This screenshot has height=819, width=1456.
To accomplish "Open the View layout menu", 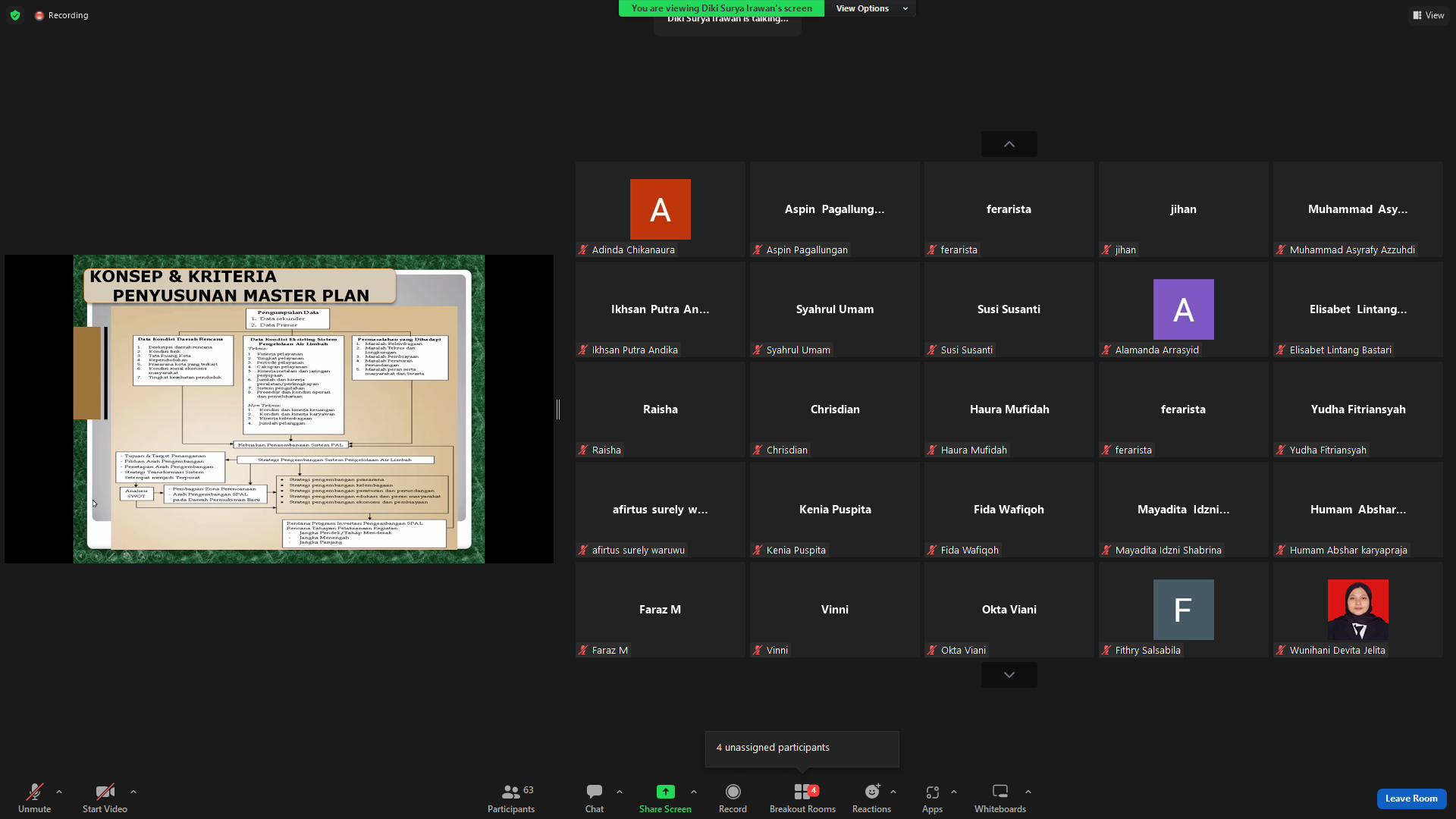I will pos(1429,15).
